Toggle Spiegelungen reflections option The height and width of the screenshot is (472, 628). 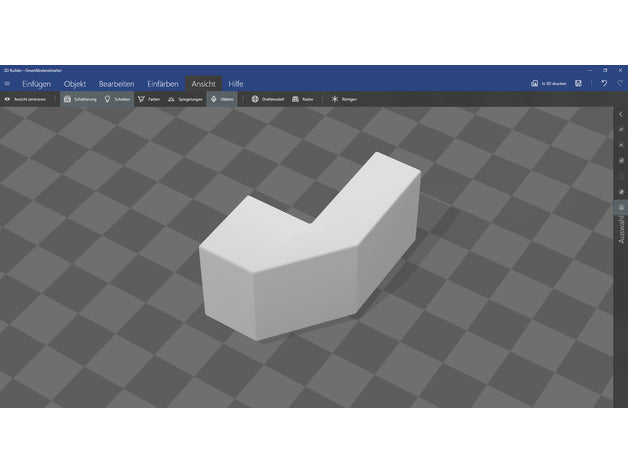(185, 99)
